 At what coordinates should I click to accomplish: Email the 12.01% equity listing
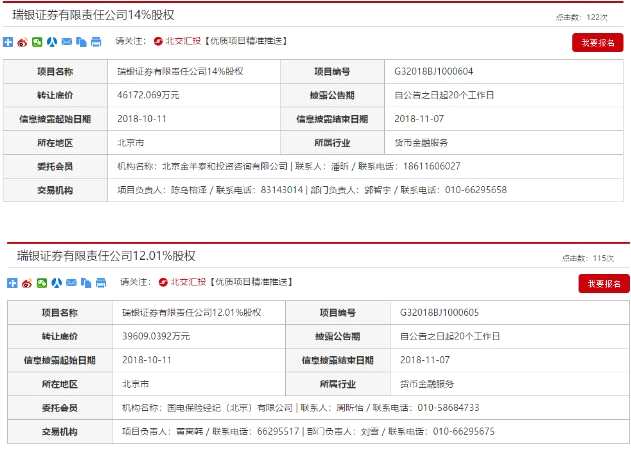(x=71, y=283)
